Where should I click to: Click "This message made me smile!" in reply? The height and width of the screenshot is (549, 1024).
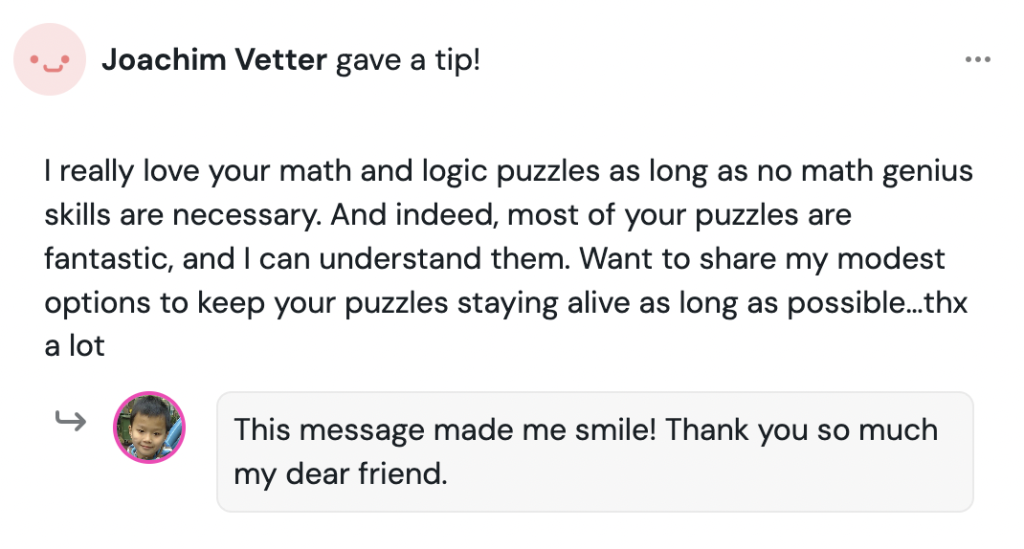[446, 430]
